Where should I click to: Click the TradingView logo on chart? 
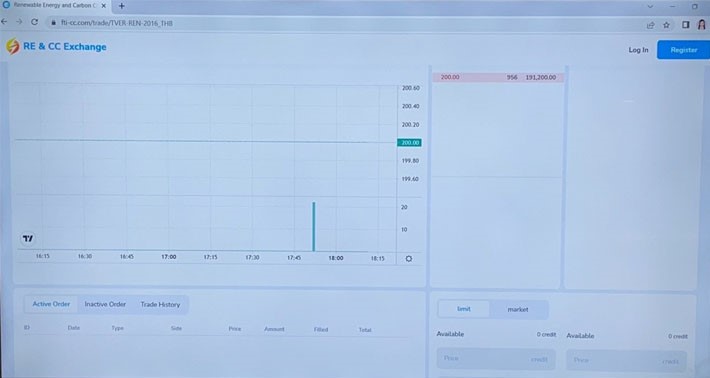click(28, 239)
